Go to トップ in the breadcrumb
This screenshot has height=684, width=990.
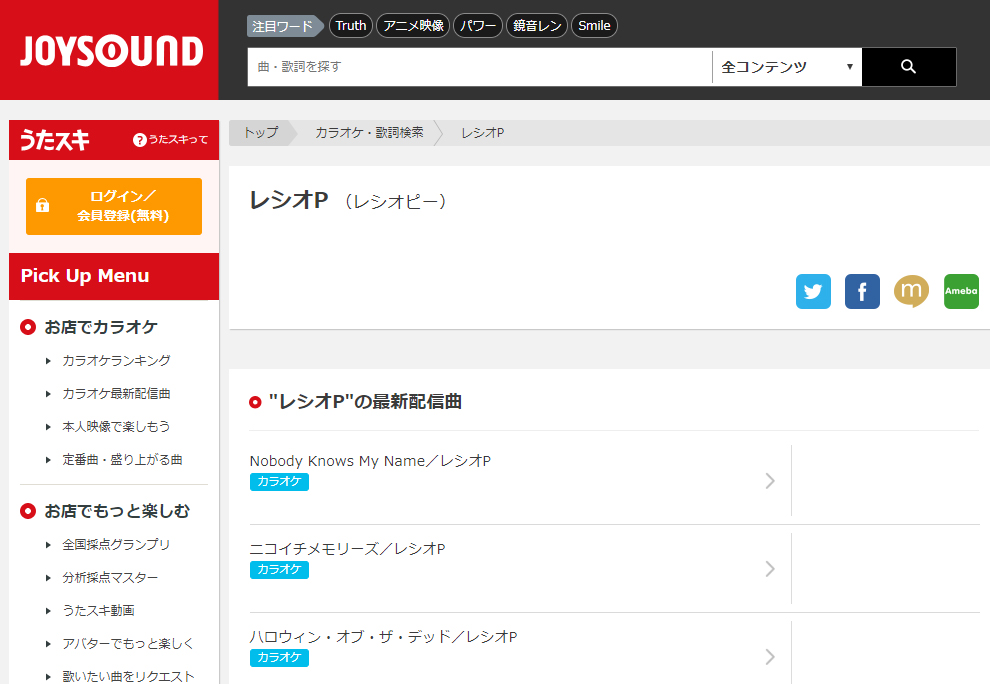260,133
